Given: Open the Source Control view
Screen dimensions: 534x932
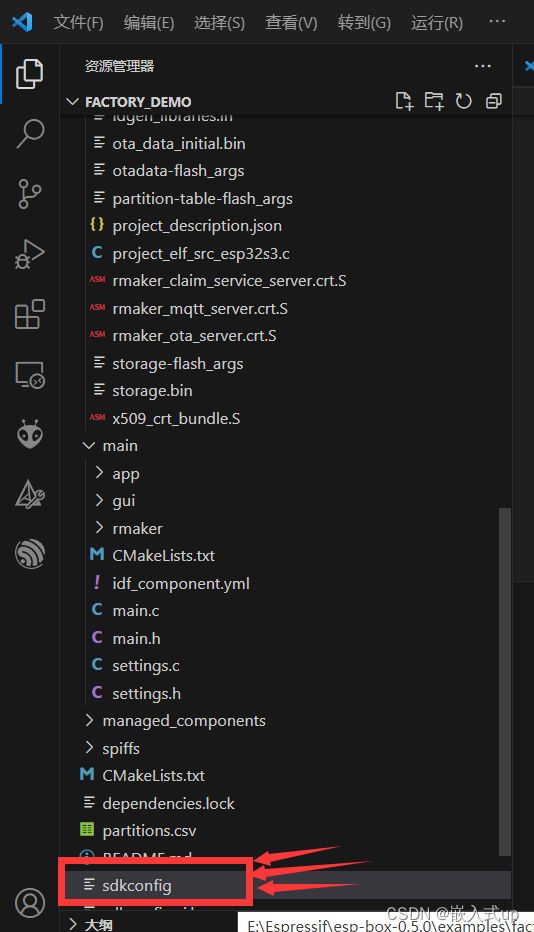Looking at the screenshot, I should pos(30,194).
